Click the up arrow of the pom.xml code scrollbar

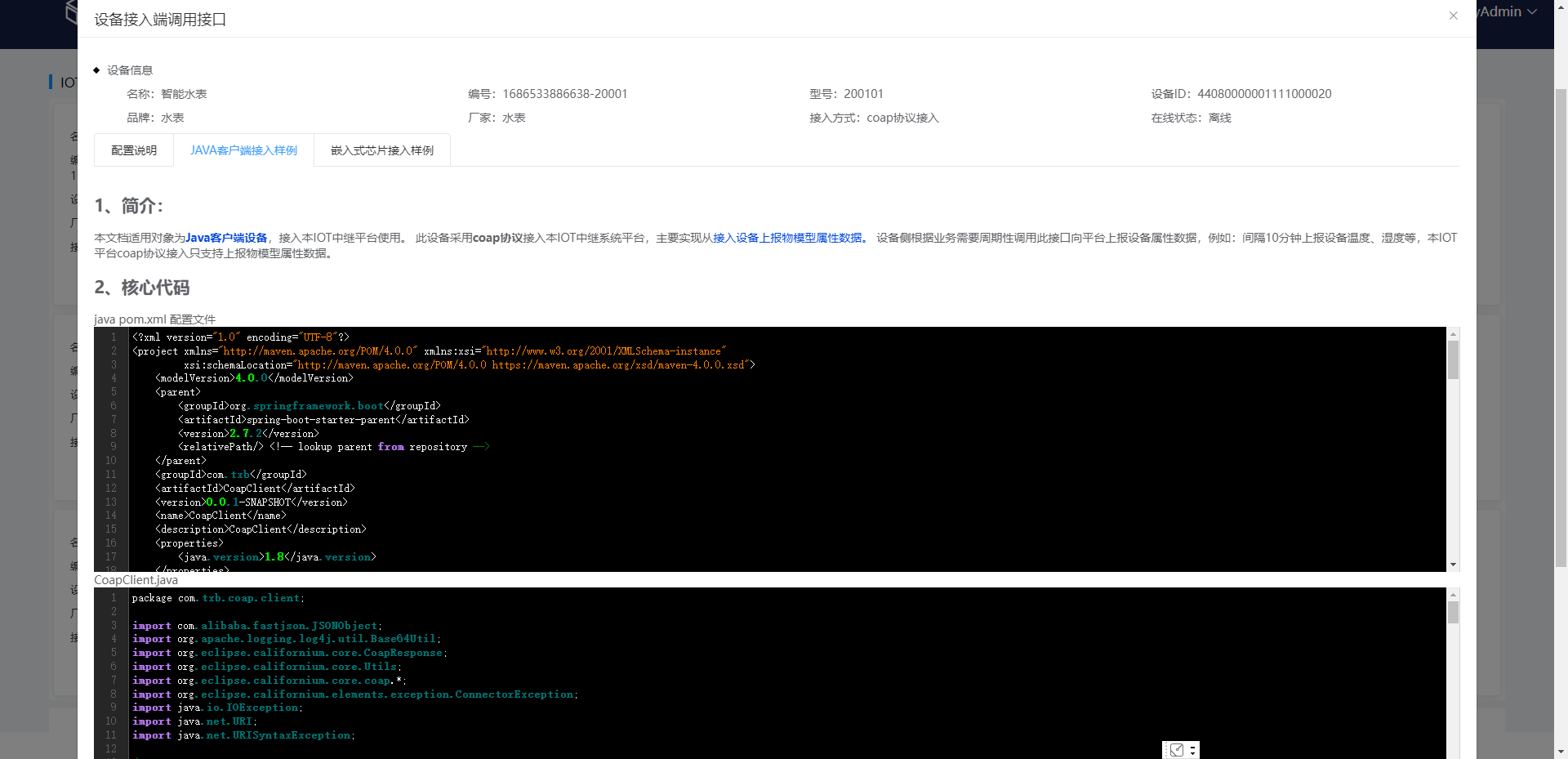click(x=1453, y=333)
